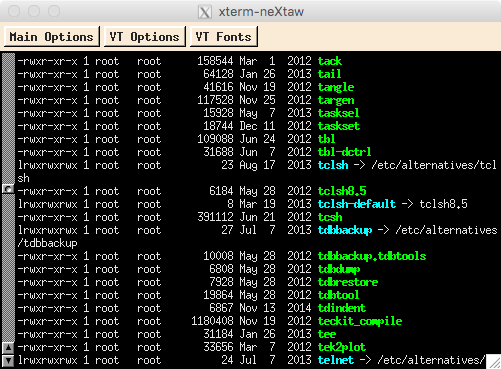This screenshot has height=369, width=501.
Task: Click the scrollbar down arrow button
Action: [8, 361]
